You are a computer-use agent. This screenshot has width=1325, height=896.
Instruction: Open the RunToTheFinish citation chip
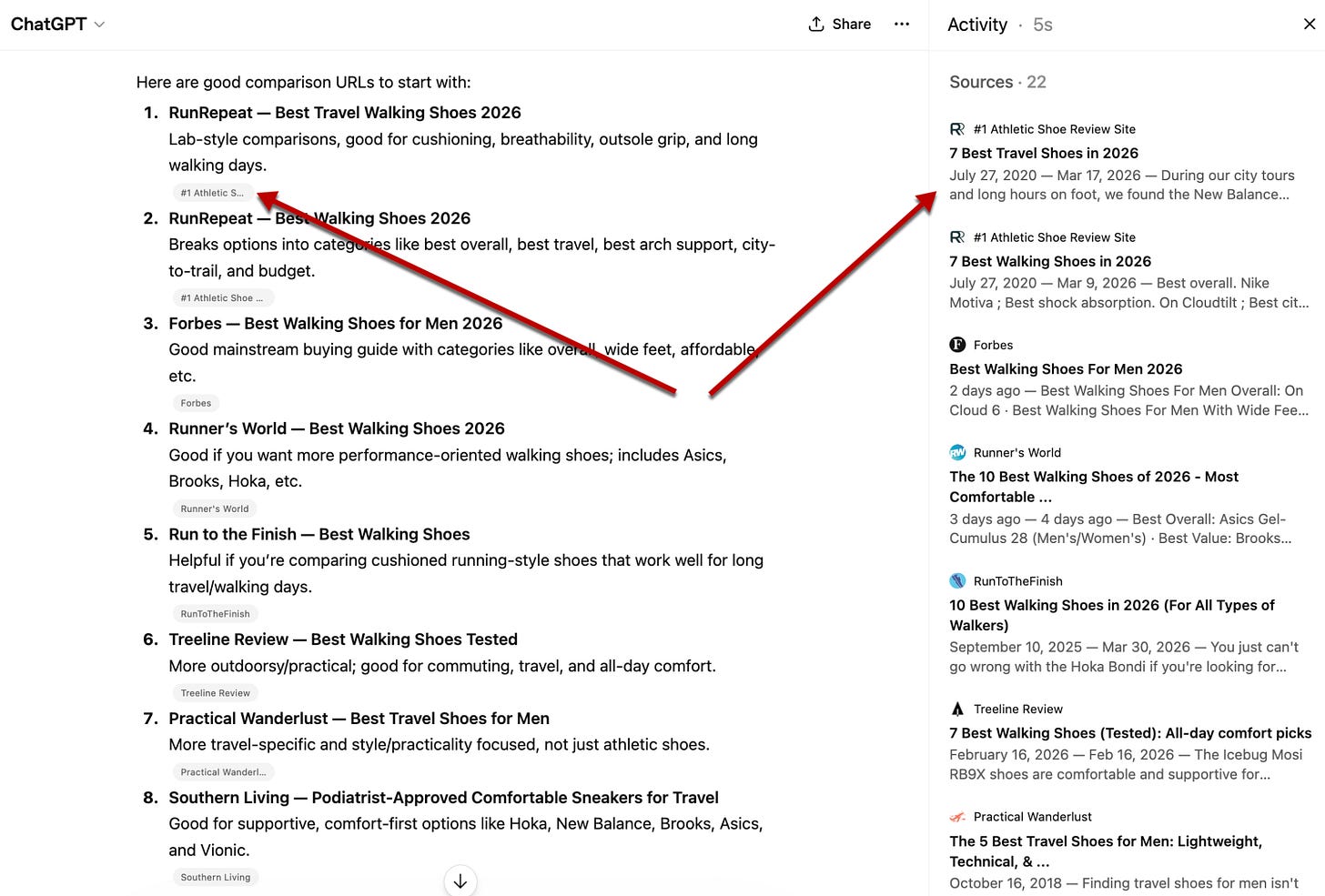pos(215,614)
